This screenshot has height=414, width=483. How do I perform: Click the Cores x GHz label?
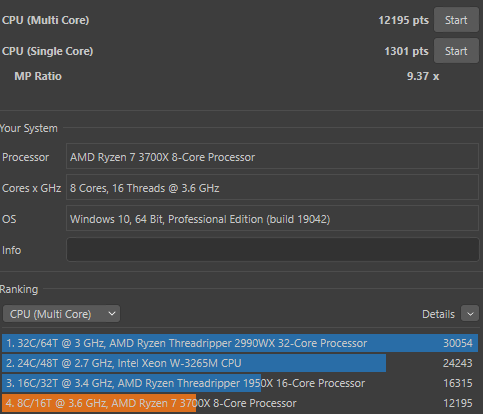coord(32,188)
